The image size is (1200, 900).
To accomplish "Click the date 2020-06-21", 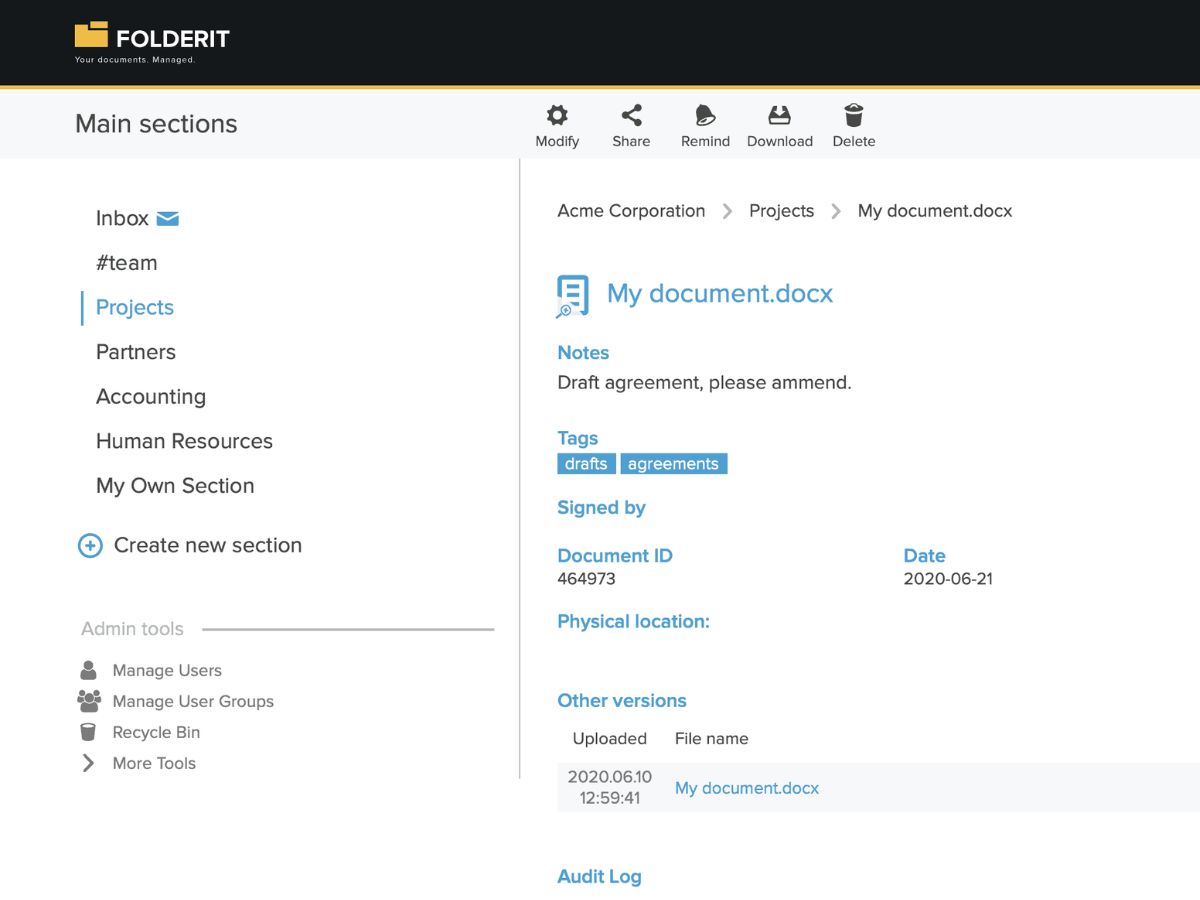I will (x=948, y=579).
